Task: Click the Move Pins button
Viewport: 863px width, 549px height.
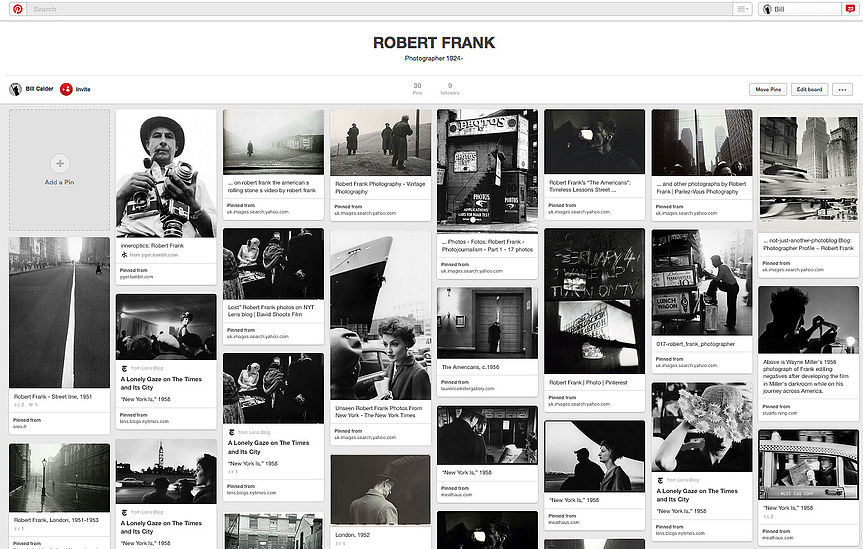Action: (768, 89)
